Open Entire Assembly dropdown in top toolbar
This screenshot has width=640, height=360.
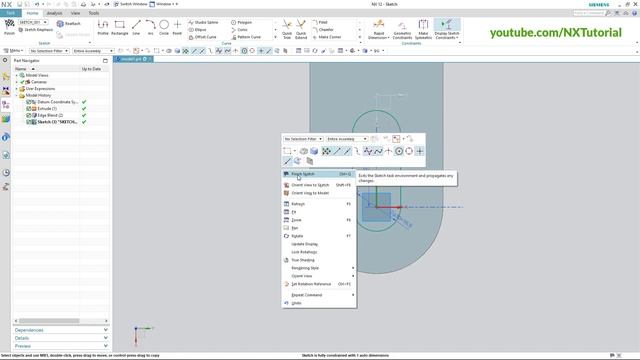click(93, 51)
